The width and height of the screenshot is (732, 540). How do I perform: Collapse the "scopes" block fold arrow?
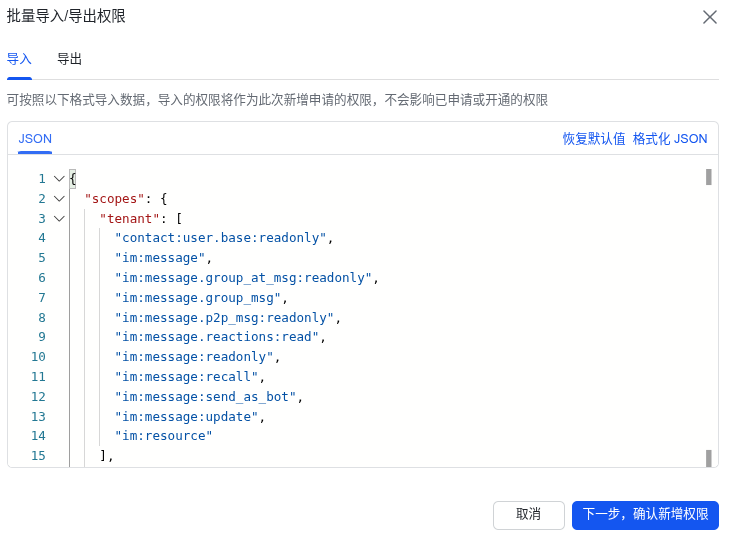59,199
